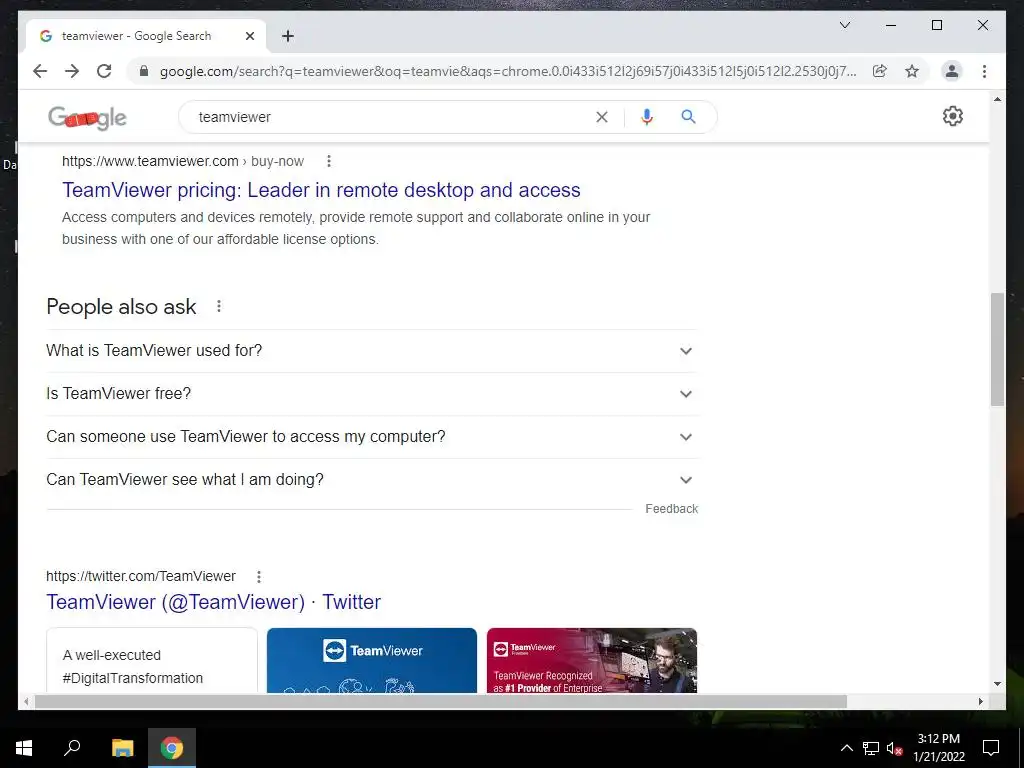Focus the Google search input field
This screenshot has width=1024, height=768.
tap(392, 117)
